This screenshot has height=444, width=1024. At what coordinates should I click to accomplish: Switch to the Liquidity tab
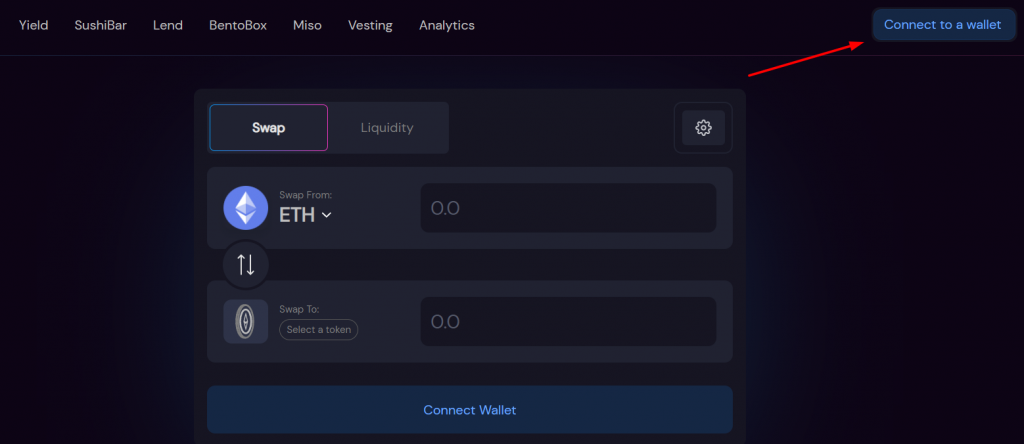point(387,128)
